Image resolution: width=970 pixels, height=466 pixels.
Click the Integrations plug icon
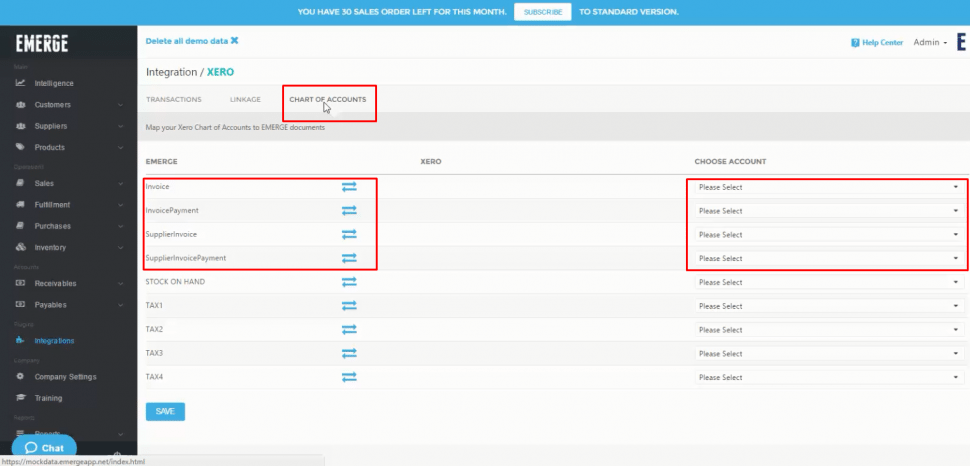[20, 340]
